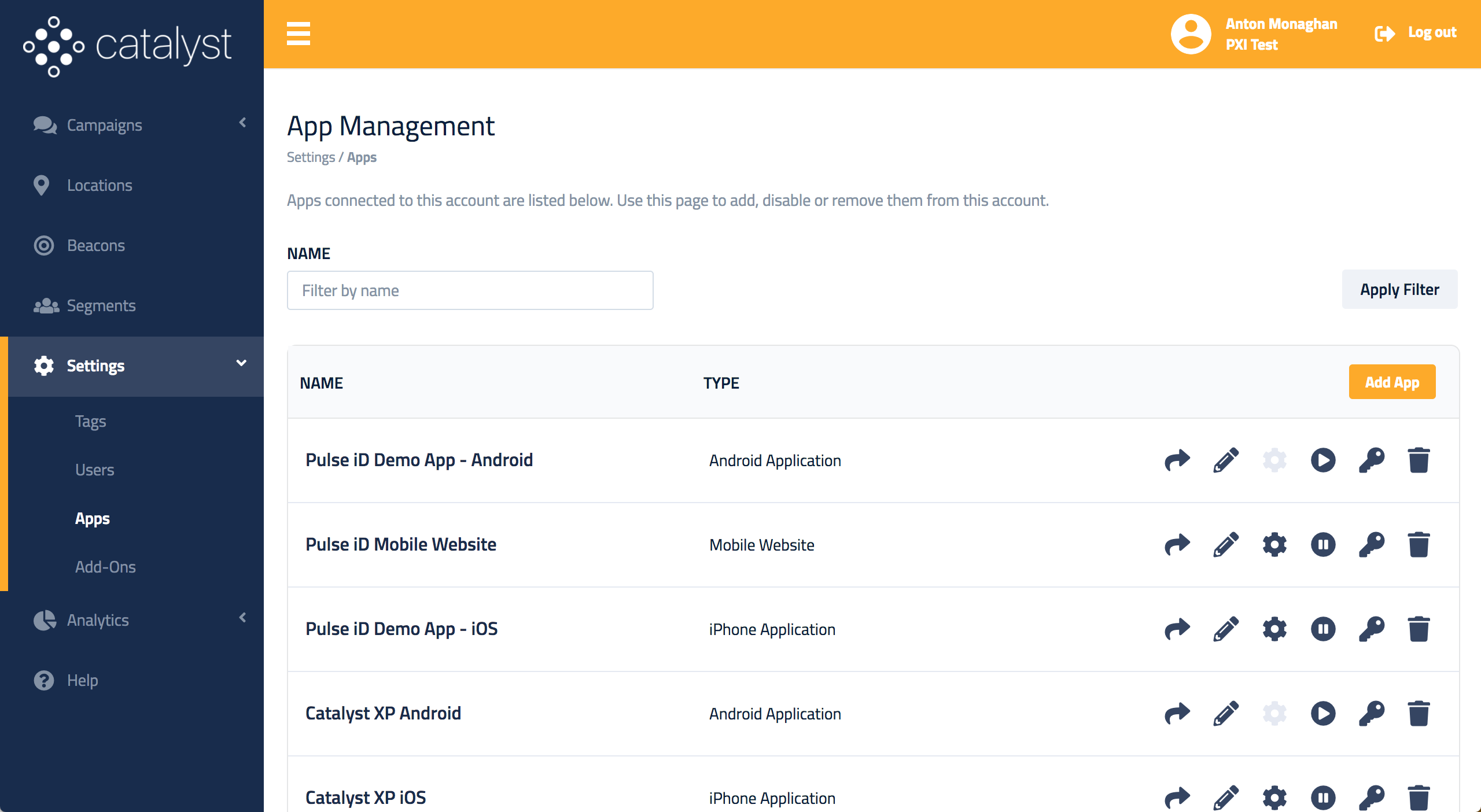Show key for Catalyst XP iOS

(x=1372, y=798)
